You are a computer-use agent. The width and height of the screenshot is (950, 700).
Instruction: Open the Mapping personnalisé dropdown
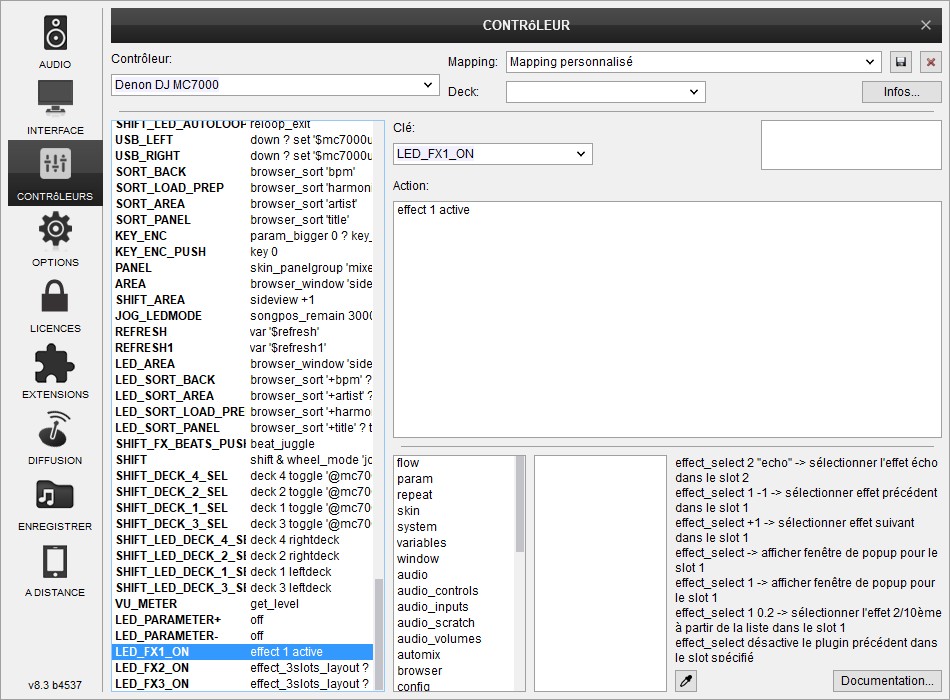692,62
